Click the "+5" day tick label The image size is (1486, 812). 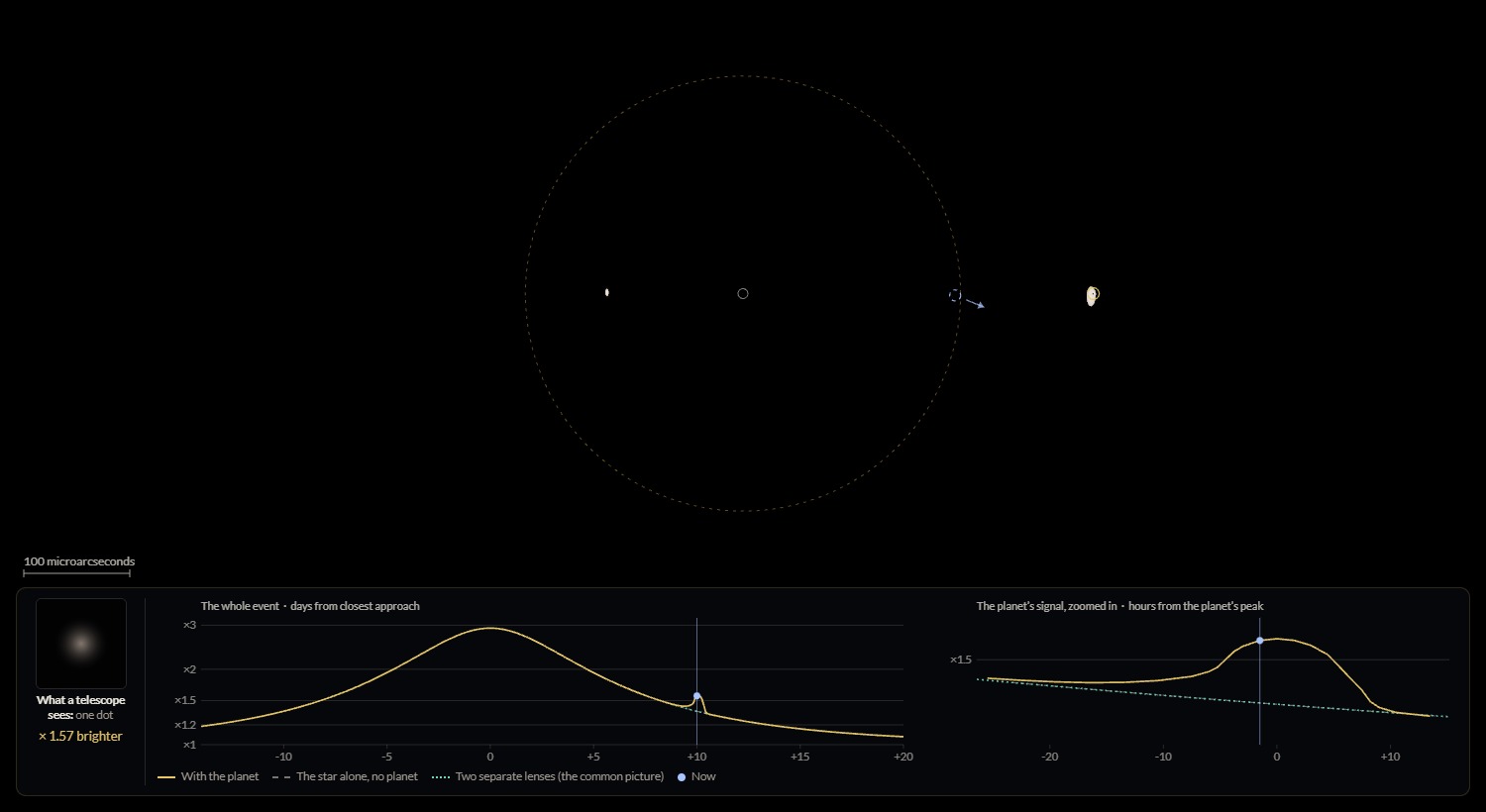click(593, 757)
